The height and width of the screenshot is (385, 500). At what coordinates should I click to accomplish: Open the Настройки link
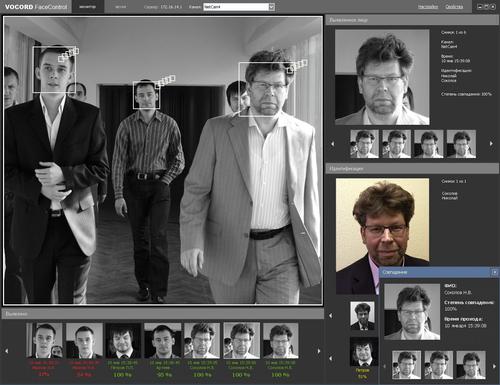(428, 7)
